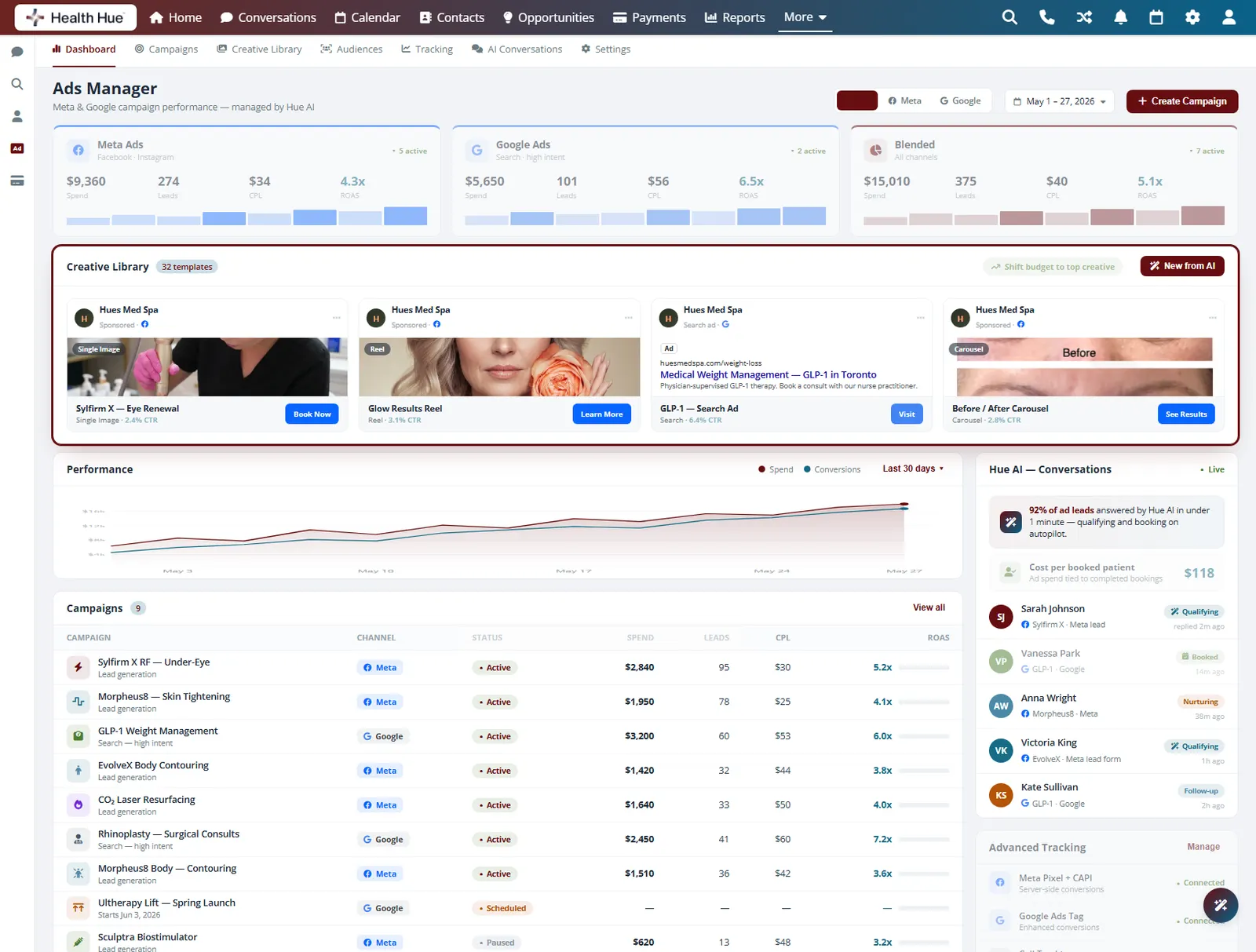The width and height of the screenshot is (1256, 952).
Task: Click the Meta Pixel + CAPI icon
Action: [x=1000, y=882]
